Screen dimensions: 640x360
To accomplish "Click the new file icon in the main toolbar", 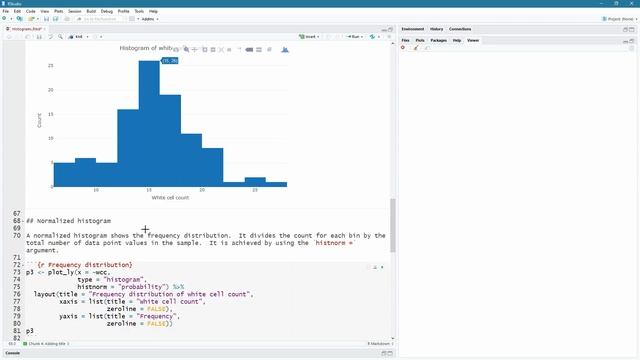I will click(x=4, y=19).
